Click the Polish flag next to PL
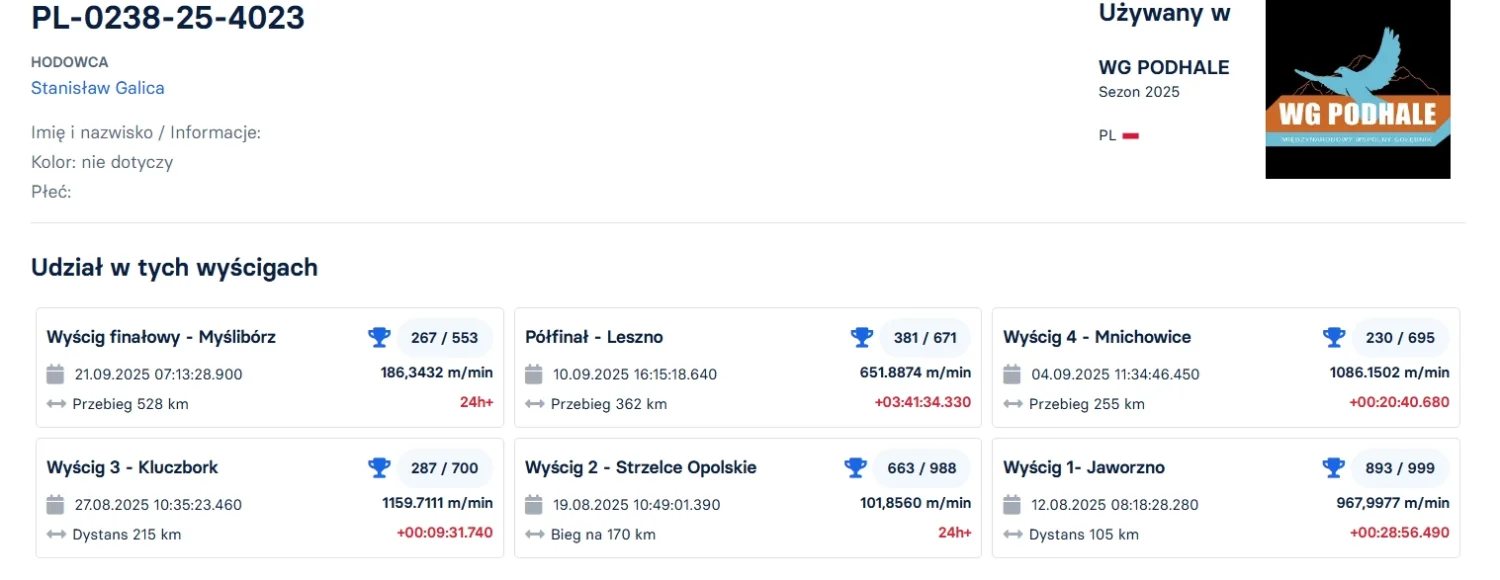This screenshot has height=580, width=1500. tap(1131, 136)
